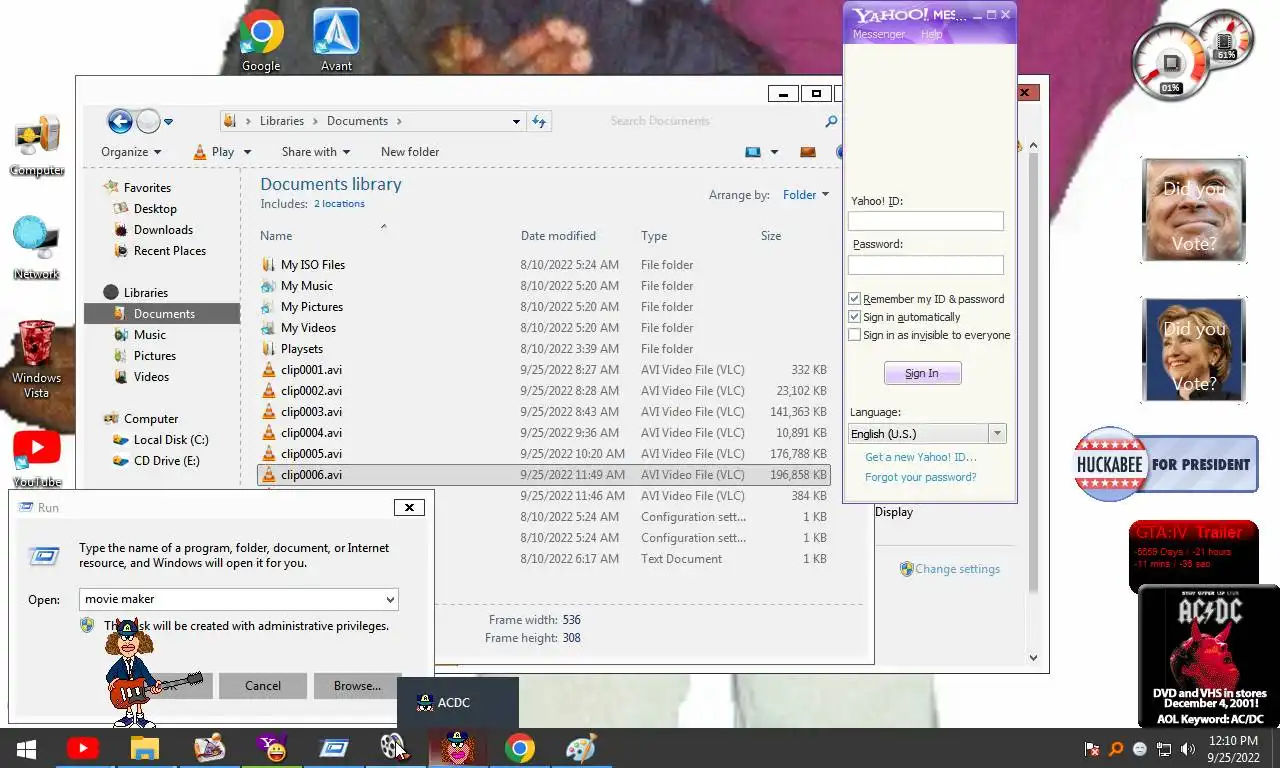Image resolution: width=1280 pixels, height=768 pixels.
Task: Click the Huckabee for President gadget
Action: tap(1165, 464)
